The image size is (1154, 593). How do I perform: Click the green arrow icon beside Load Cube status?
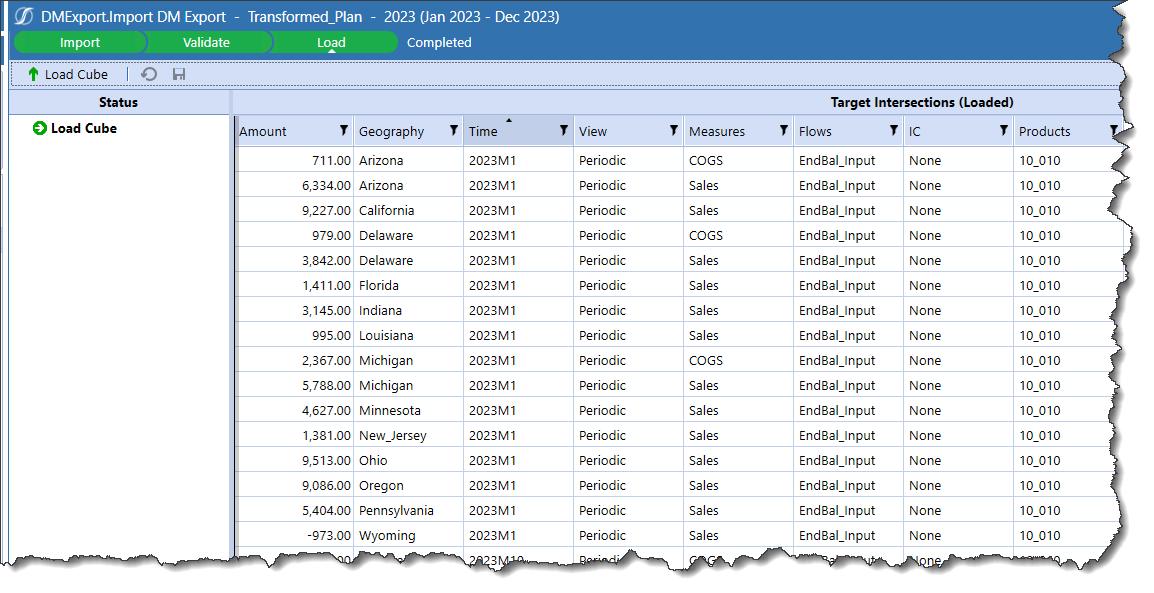40,128
